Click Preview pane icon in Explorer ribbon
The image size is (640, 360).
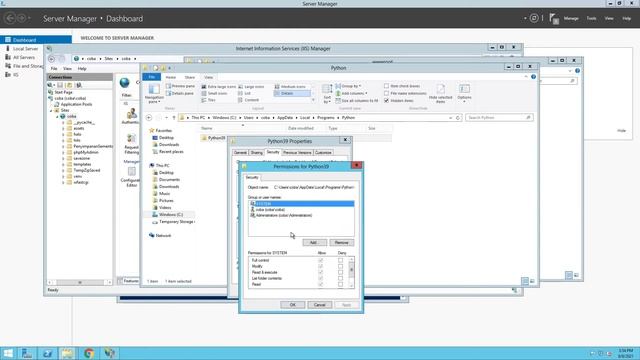tap(168, 86)
